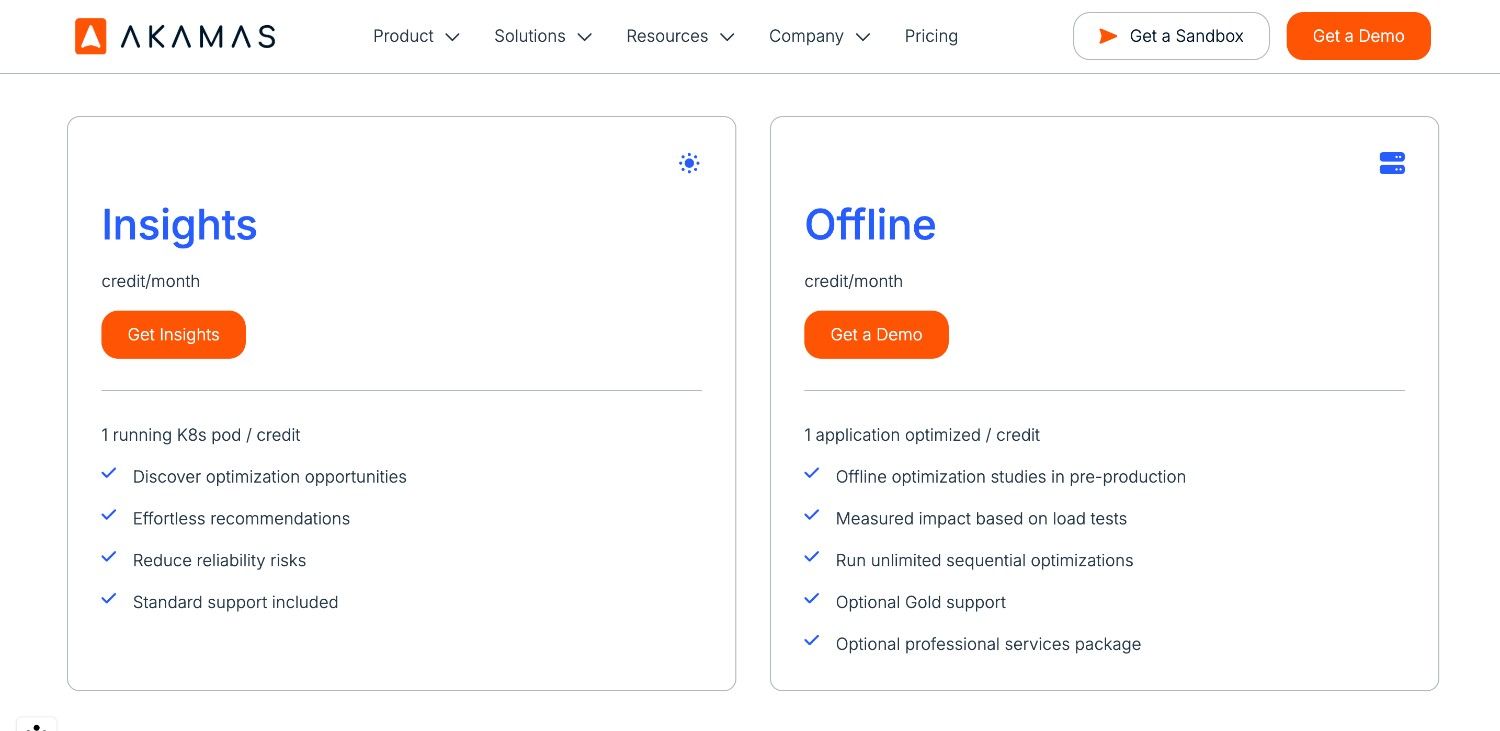Click the credit/month label under Insights
Image resolution: width=1500 pixels, height=731 pixels.
coord(150,281)
